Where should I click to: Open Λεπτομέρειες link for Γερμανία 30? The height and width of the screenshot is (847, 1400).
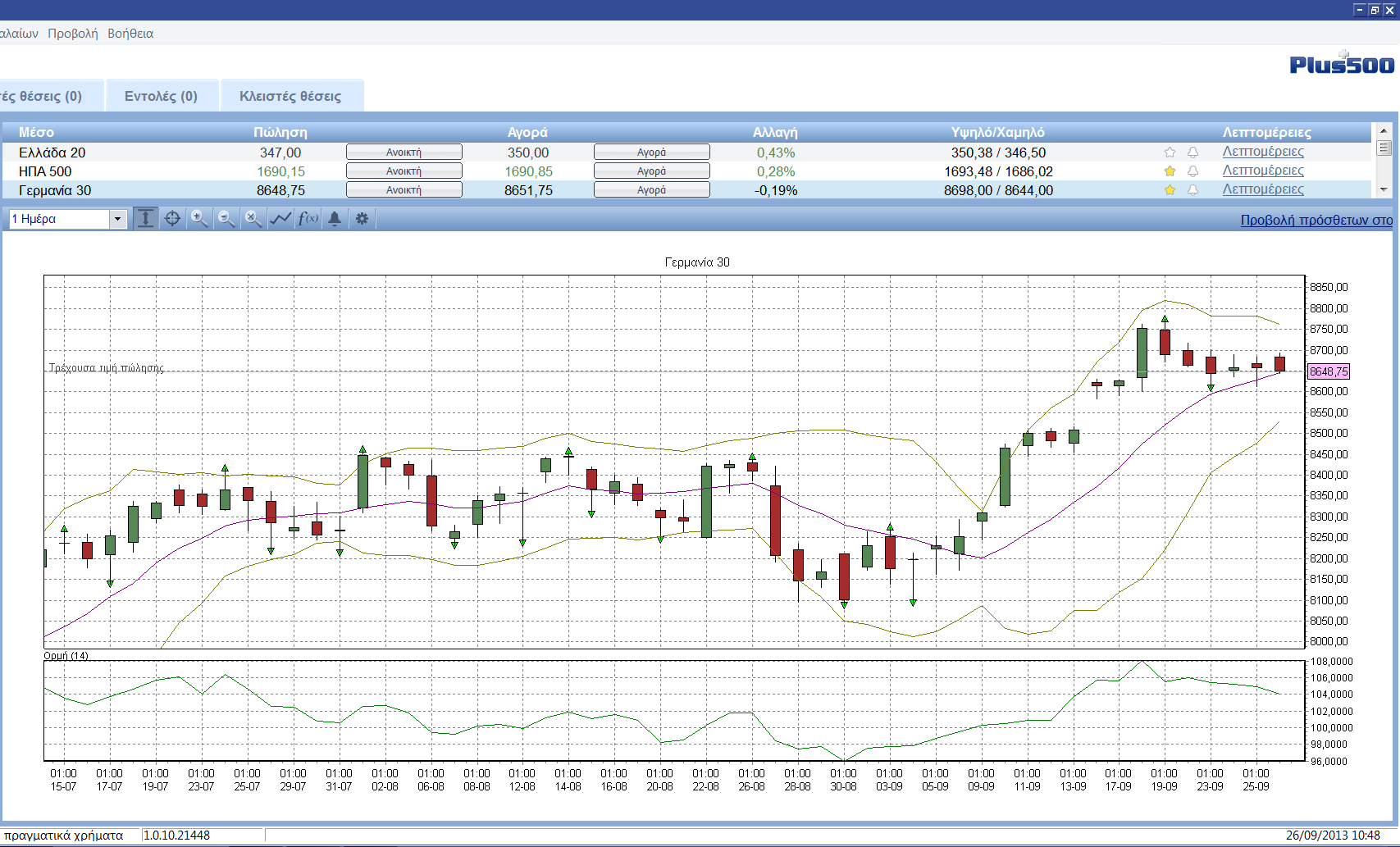(1263, 189)
